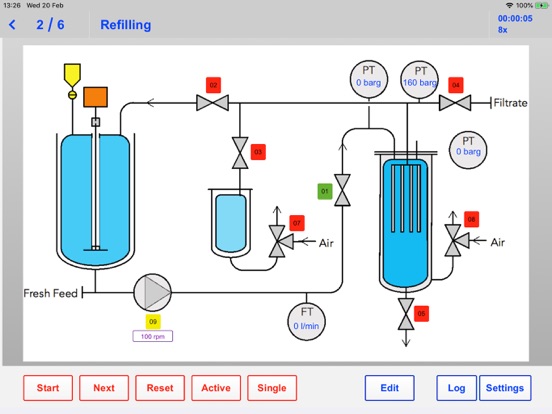Click the Filtrate valve 04 symbol

tap(455, 103)
